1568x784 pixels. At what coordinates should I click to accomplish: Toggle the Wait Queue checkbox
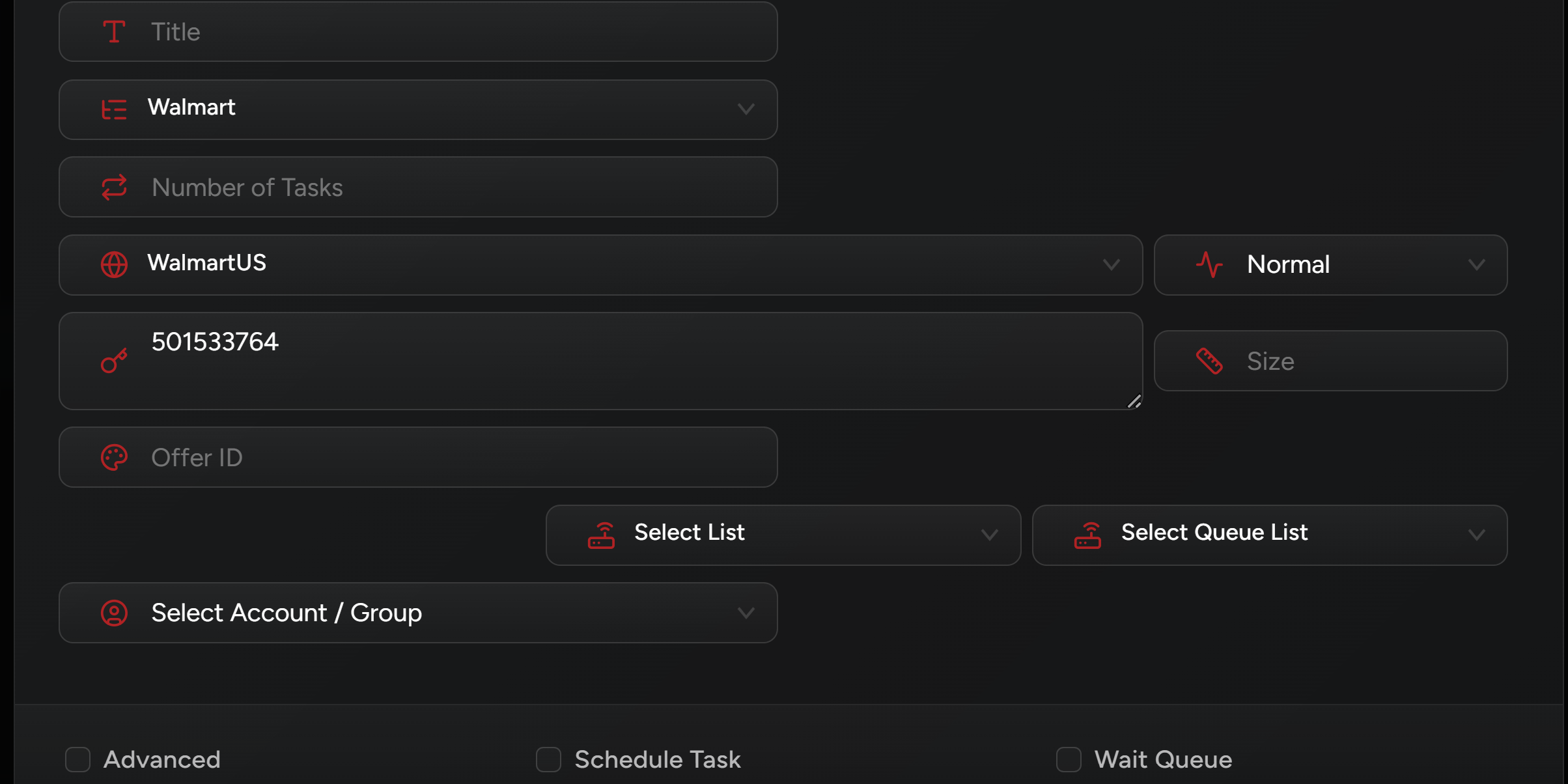pyautogui.click(x=1069, y=759)
